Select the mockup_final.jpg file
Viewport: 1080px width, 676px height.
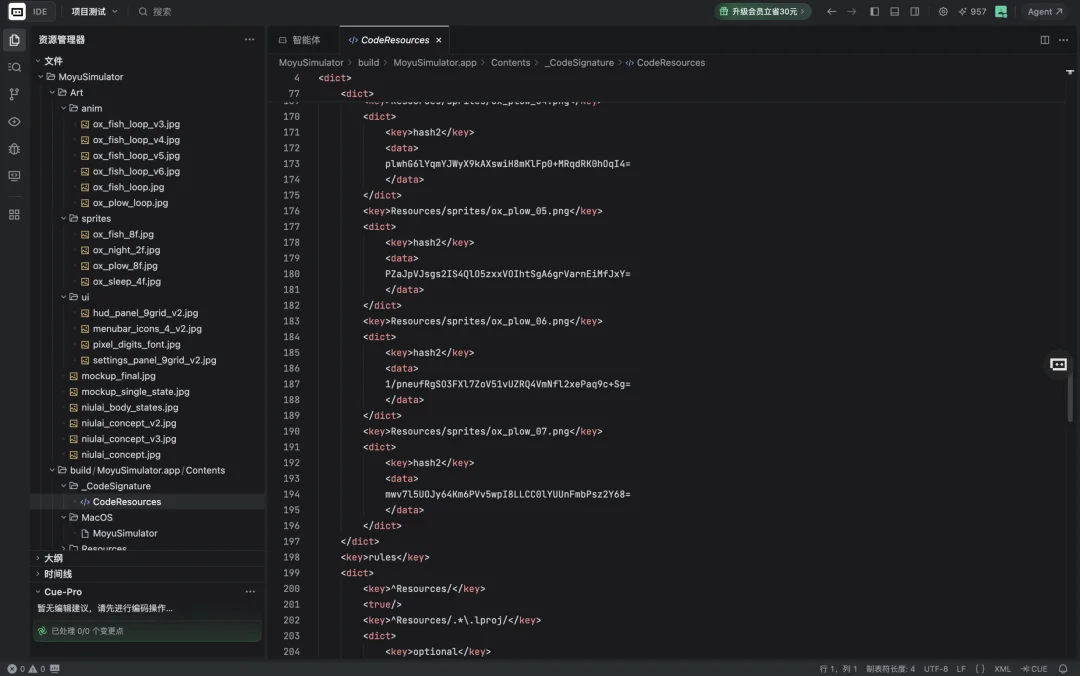[118, 376]
